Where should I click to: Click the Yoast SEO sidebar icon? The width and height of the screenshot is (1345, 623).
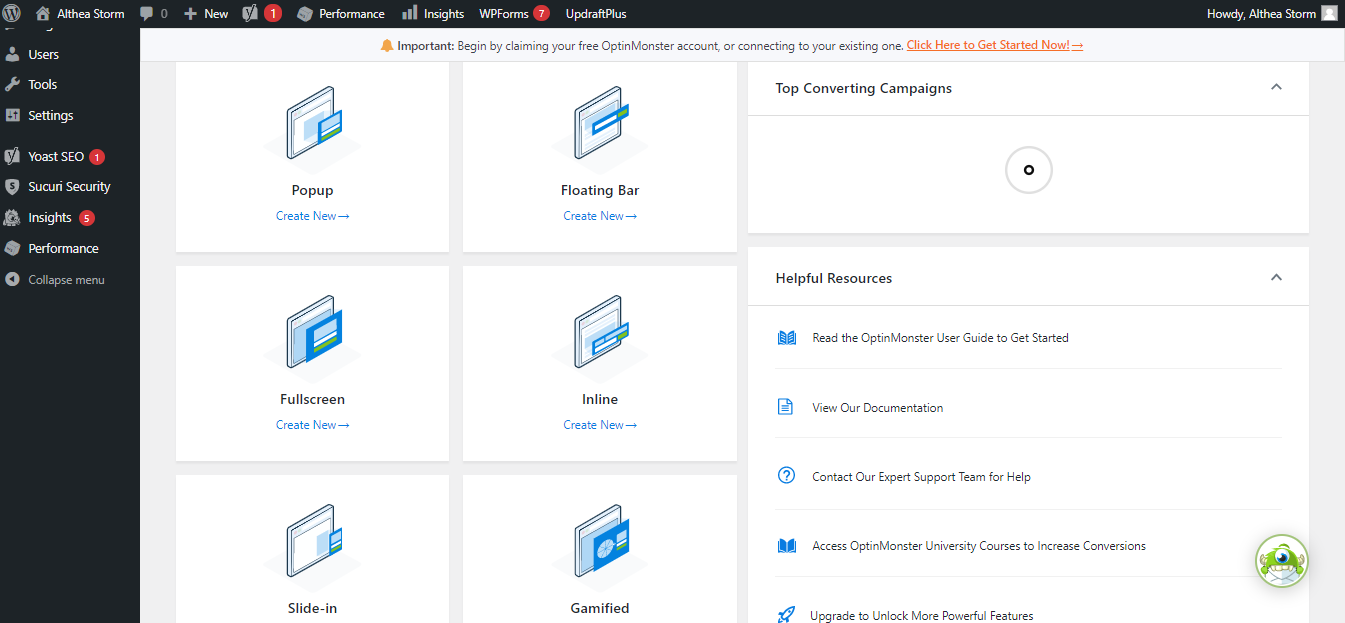[x=13, y=156]
